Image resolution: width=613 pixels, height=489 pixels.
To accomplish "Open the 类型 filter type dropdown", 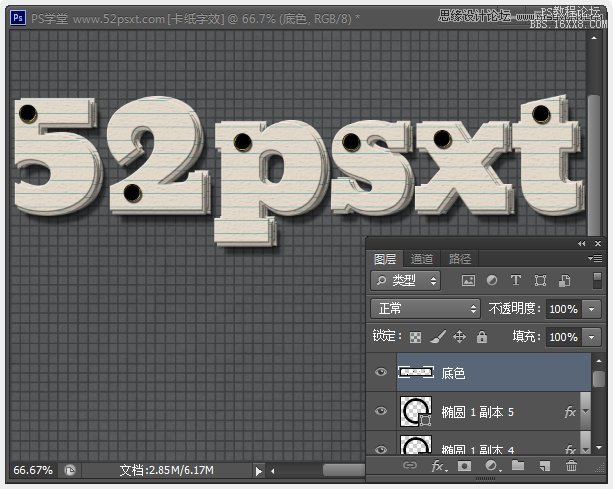I will pyautogui.click(x=405, y=280).
